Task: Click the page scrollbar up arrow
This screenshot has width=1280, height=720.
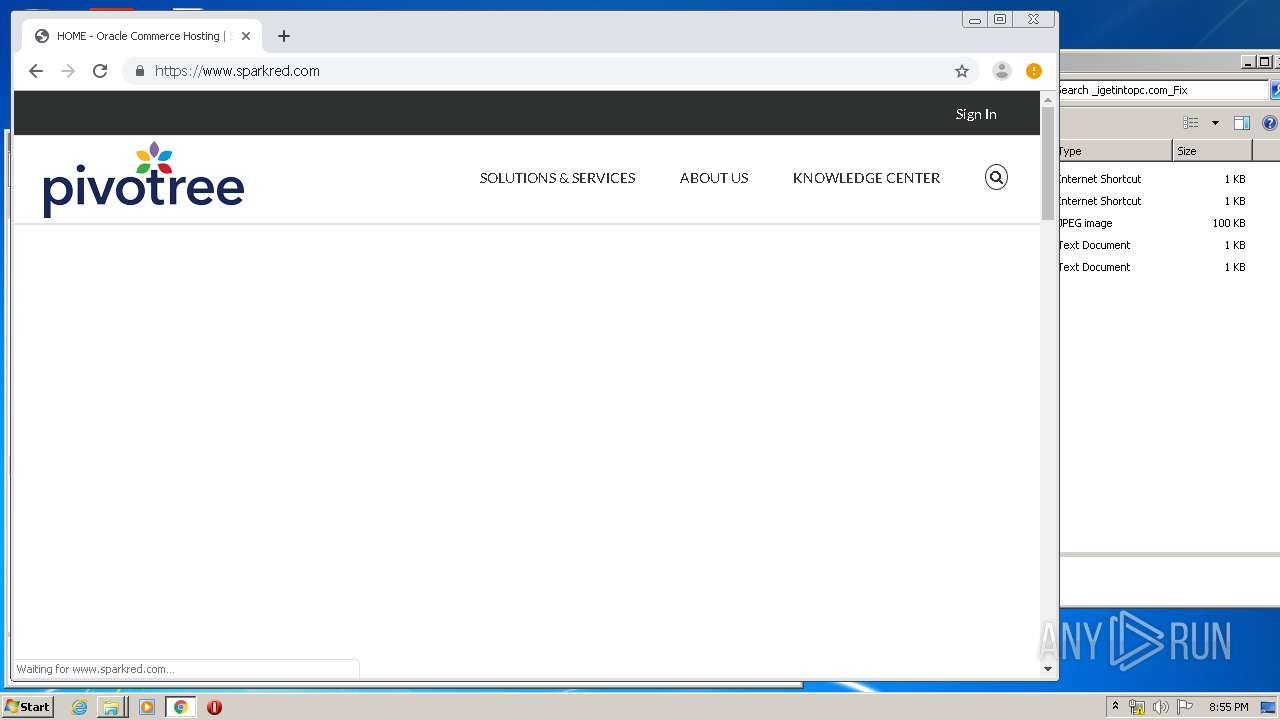Action: (1048, 99)
